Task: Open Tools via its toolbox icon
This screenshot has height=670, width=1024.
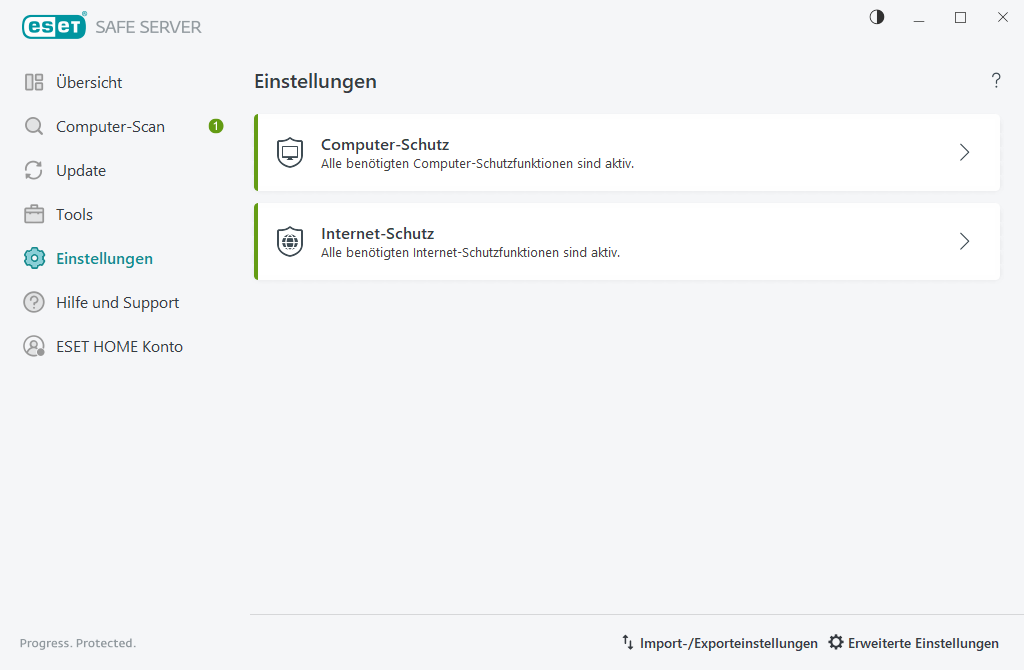Action: pyautogui.click(x=33, y=214)
